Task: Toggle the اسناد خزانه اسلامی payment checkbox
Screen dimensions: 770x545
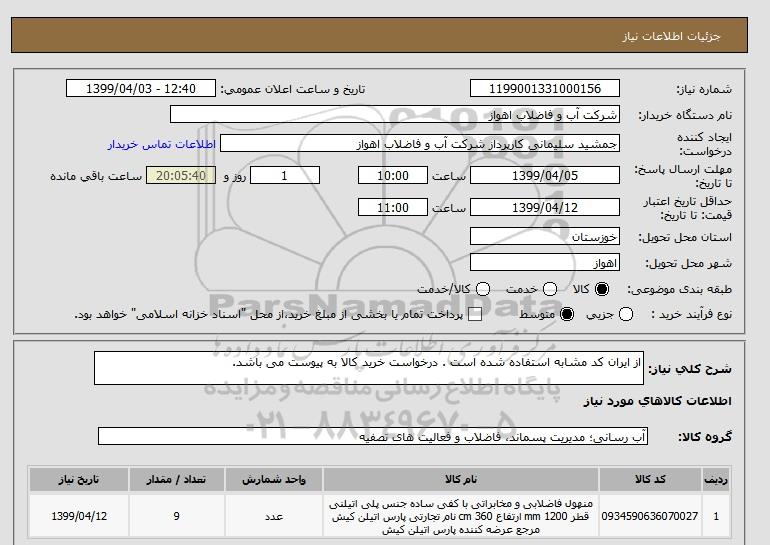Action: tap(475, 315)
